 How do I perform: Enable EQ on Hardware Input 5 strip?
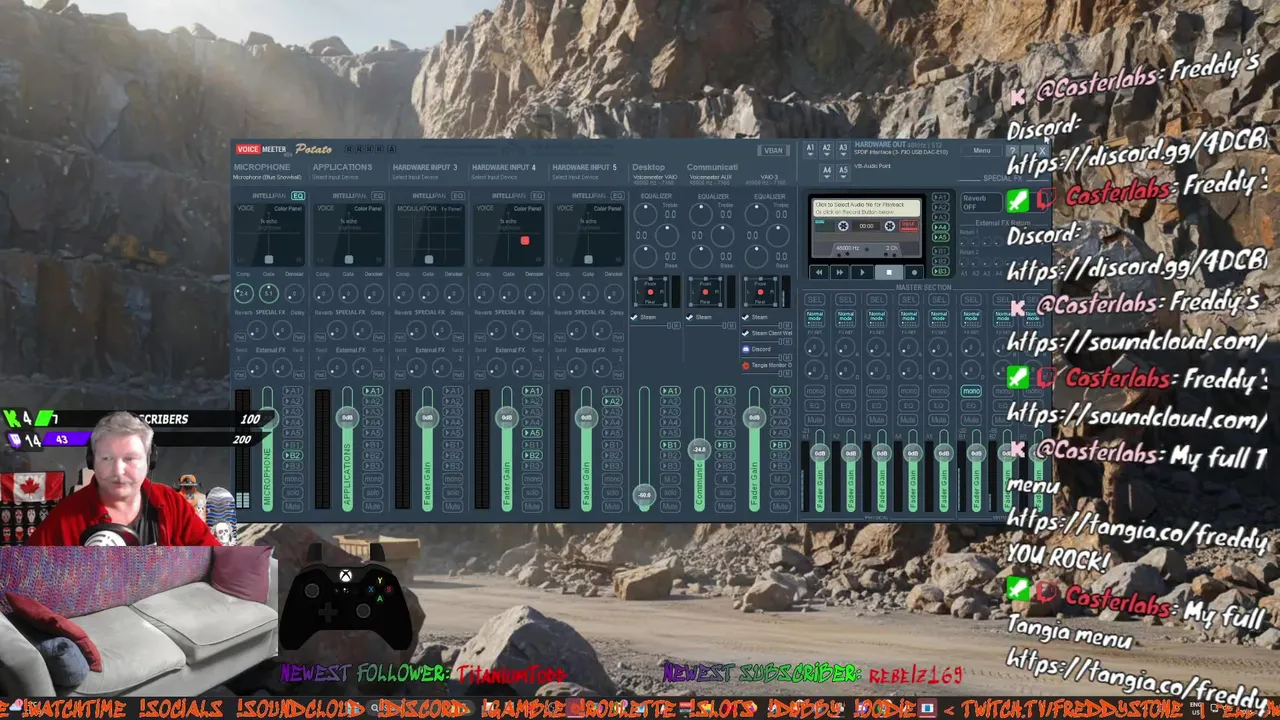point(618,196)
